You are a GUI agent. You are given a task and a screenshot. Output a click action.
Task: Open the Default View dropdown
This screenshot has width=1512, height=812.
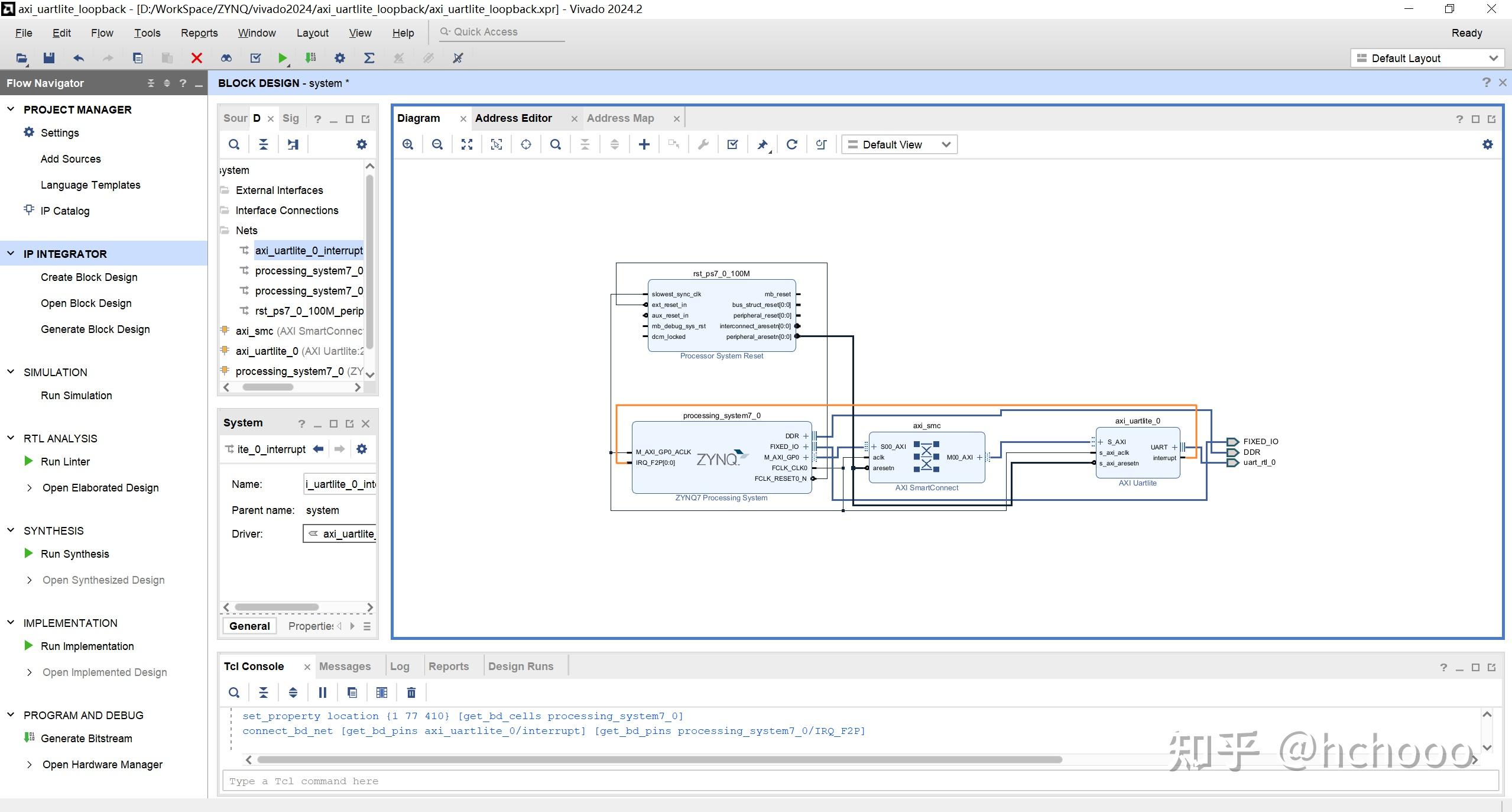899,144
